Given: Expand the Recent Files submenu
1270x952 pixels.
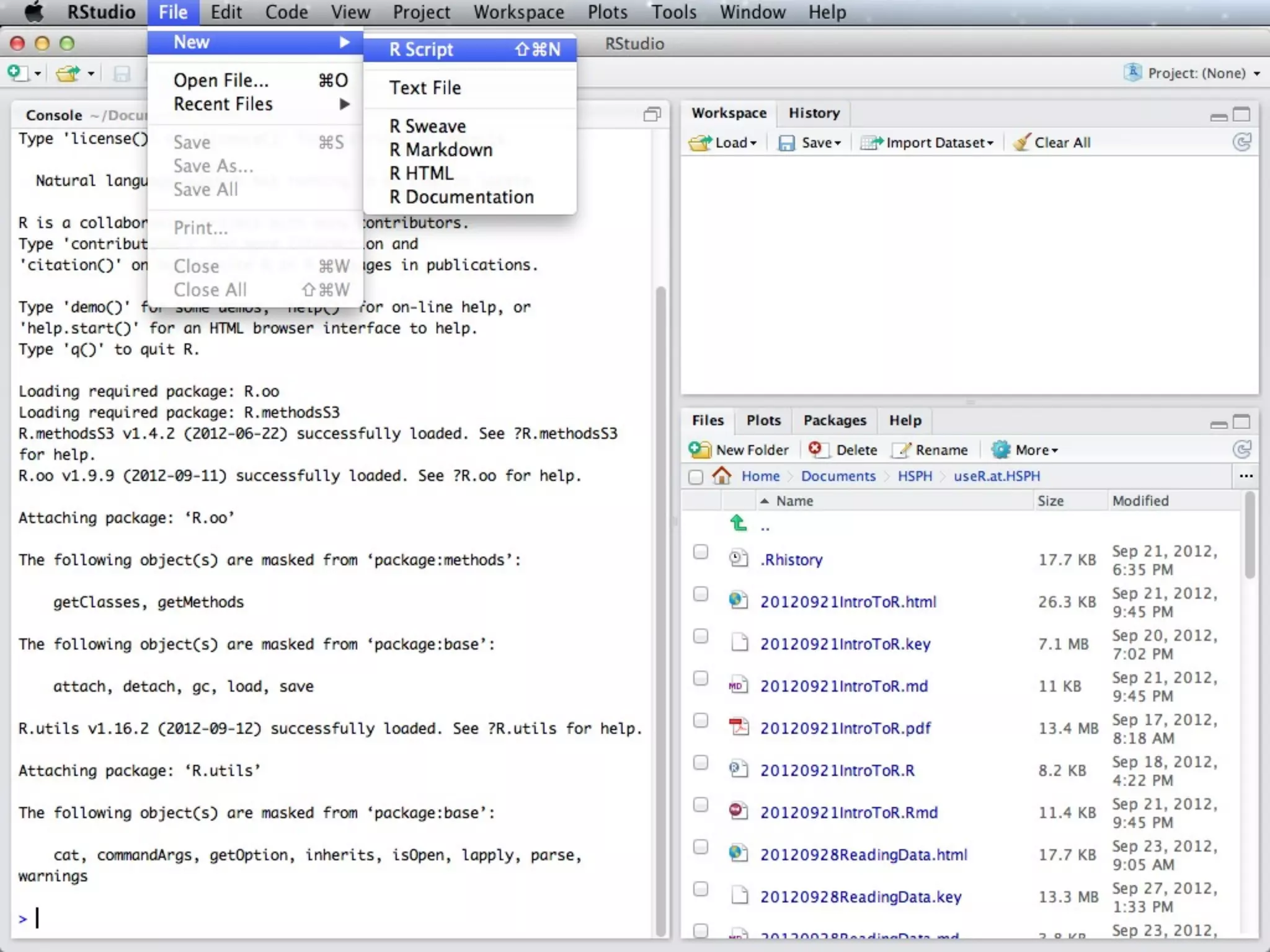Looking at the screenshot, I should click(255, 104).
